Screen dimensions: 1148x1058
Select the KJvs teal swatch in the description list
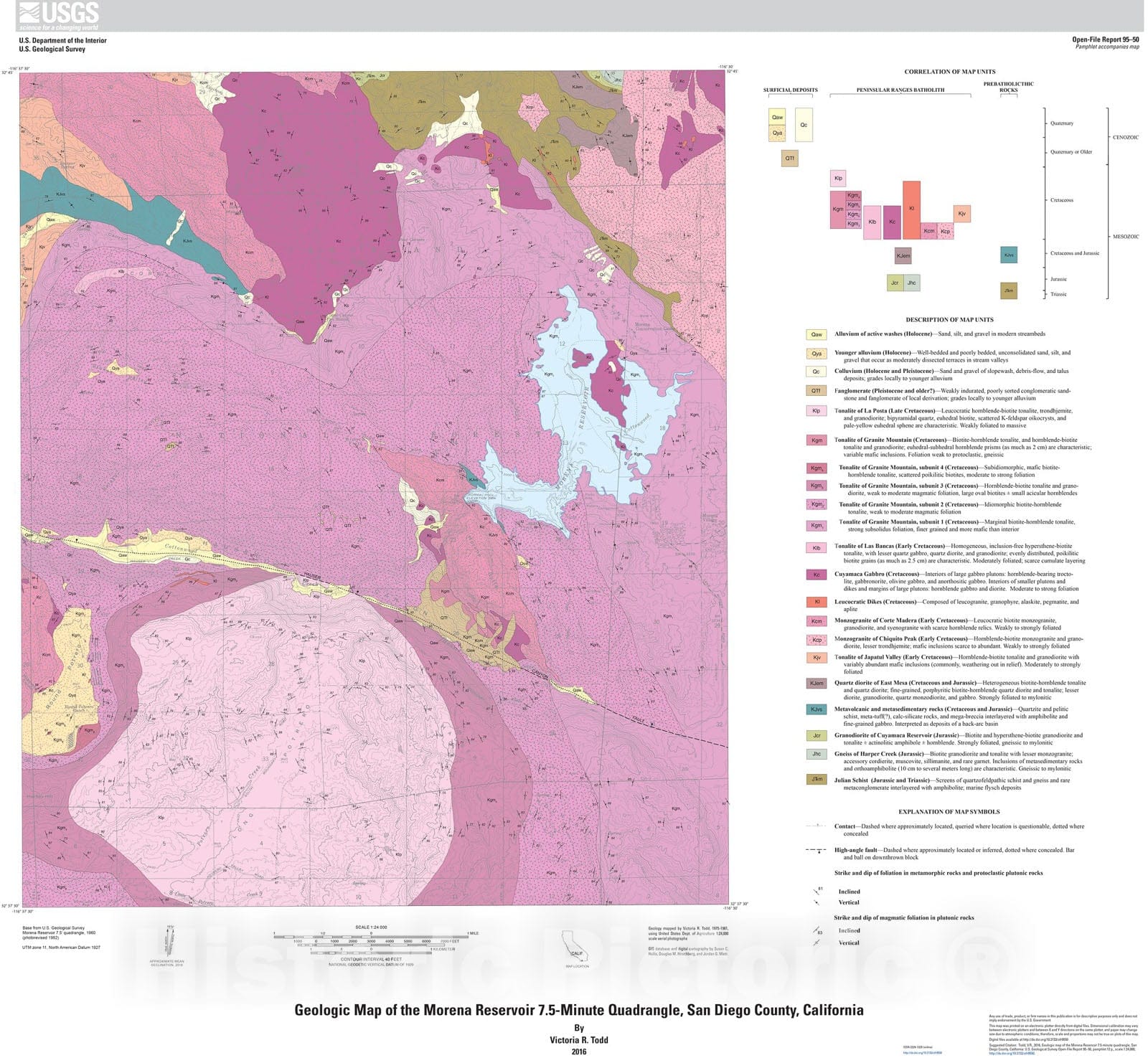pos(817,709)
